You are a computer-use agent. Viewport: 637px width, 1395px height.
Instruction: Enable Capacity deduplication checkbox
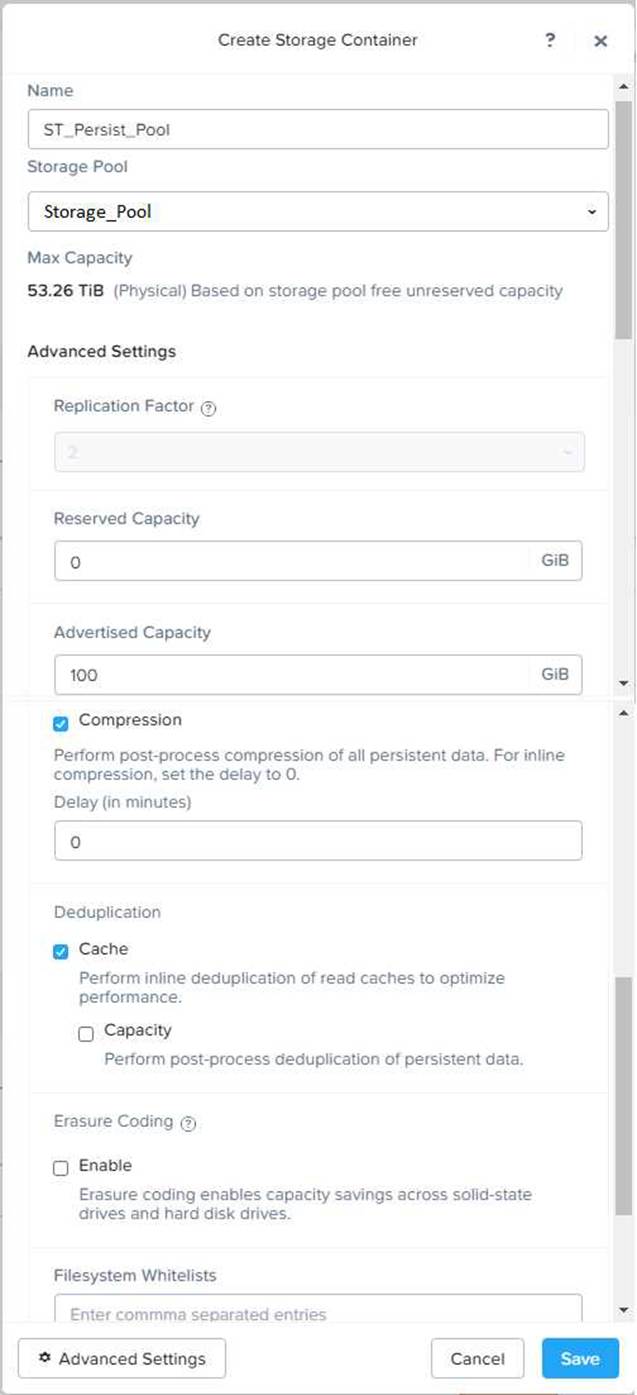pyautogui.click(x=86, y=1033)
